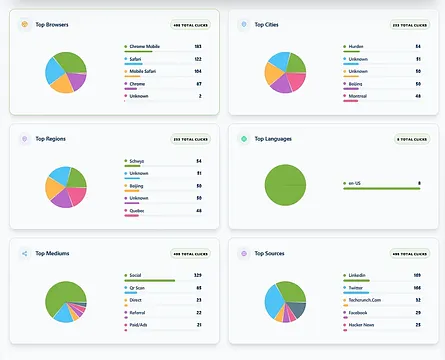Click total clicks badge in Top Sources card
Image resolution: width=445 pixels, height=360 pixels.
pos(410,254)
